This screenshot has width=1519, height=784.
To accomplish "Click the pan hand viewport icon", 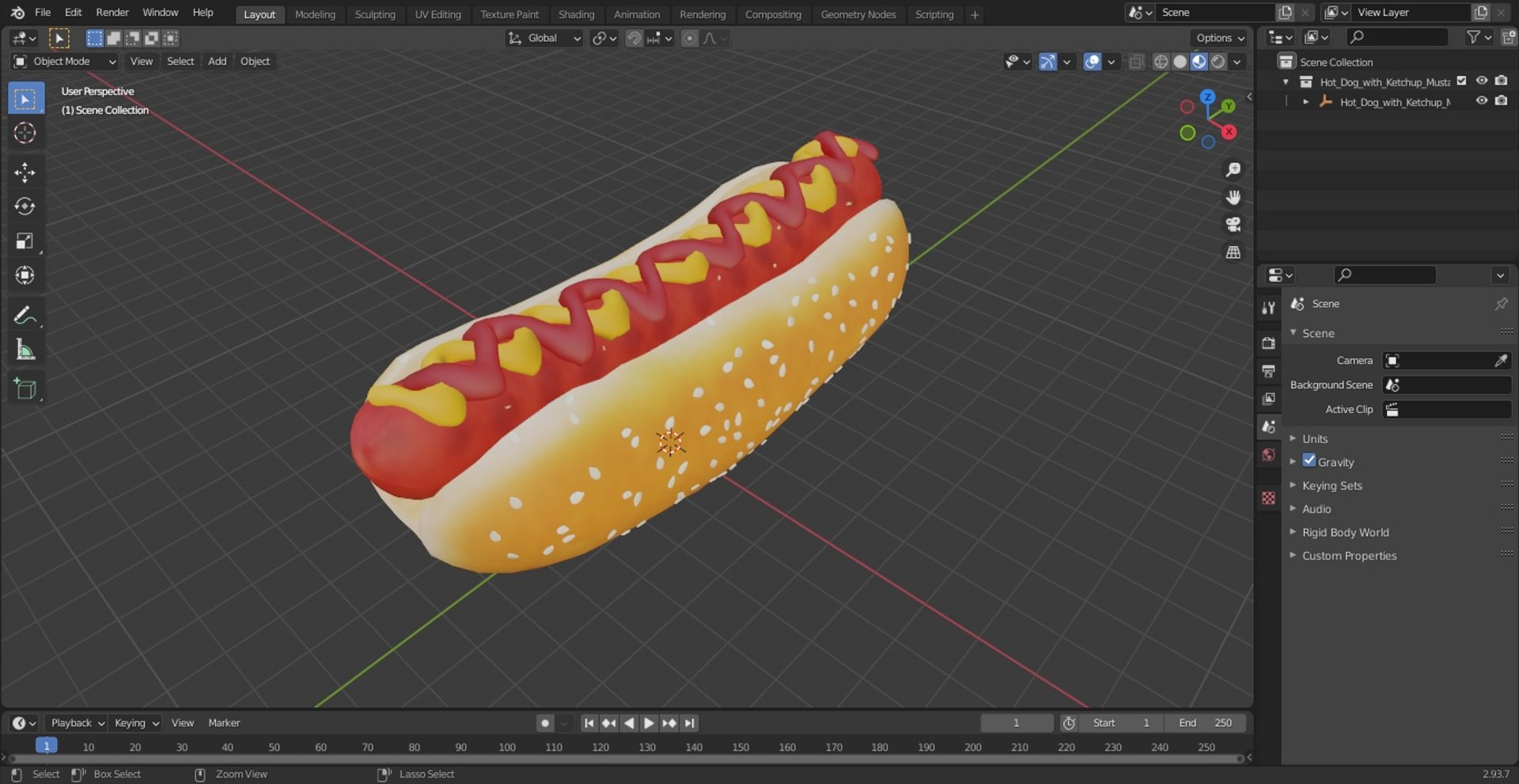I will click(1233, 197).
